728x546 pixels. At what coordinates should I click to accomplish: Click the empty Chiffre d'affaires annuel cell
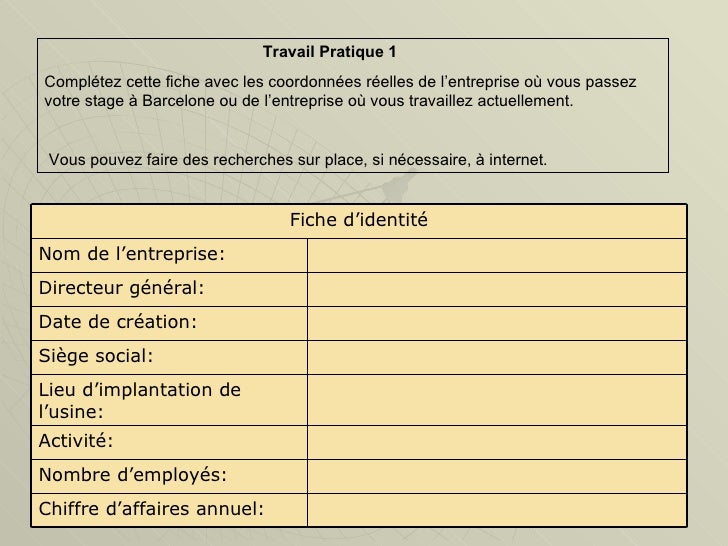coord(497,510)
